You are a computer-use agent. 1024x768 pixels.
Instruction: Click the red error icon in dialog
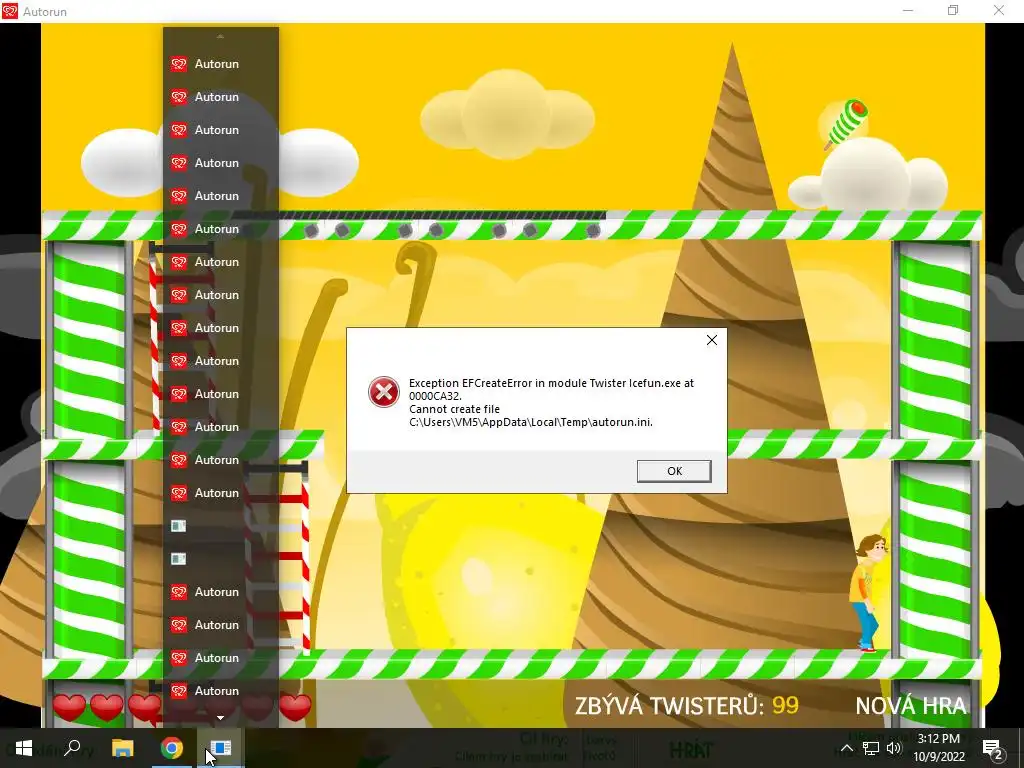tap(383, 392)
